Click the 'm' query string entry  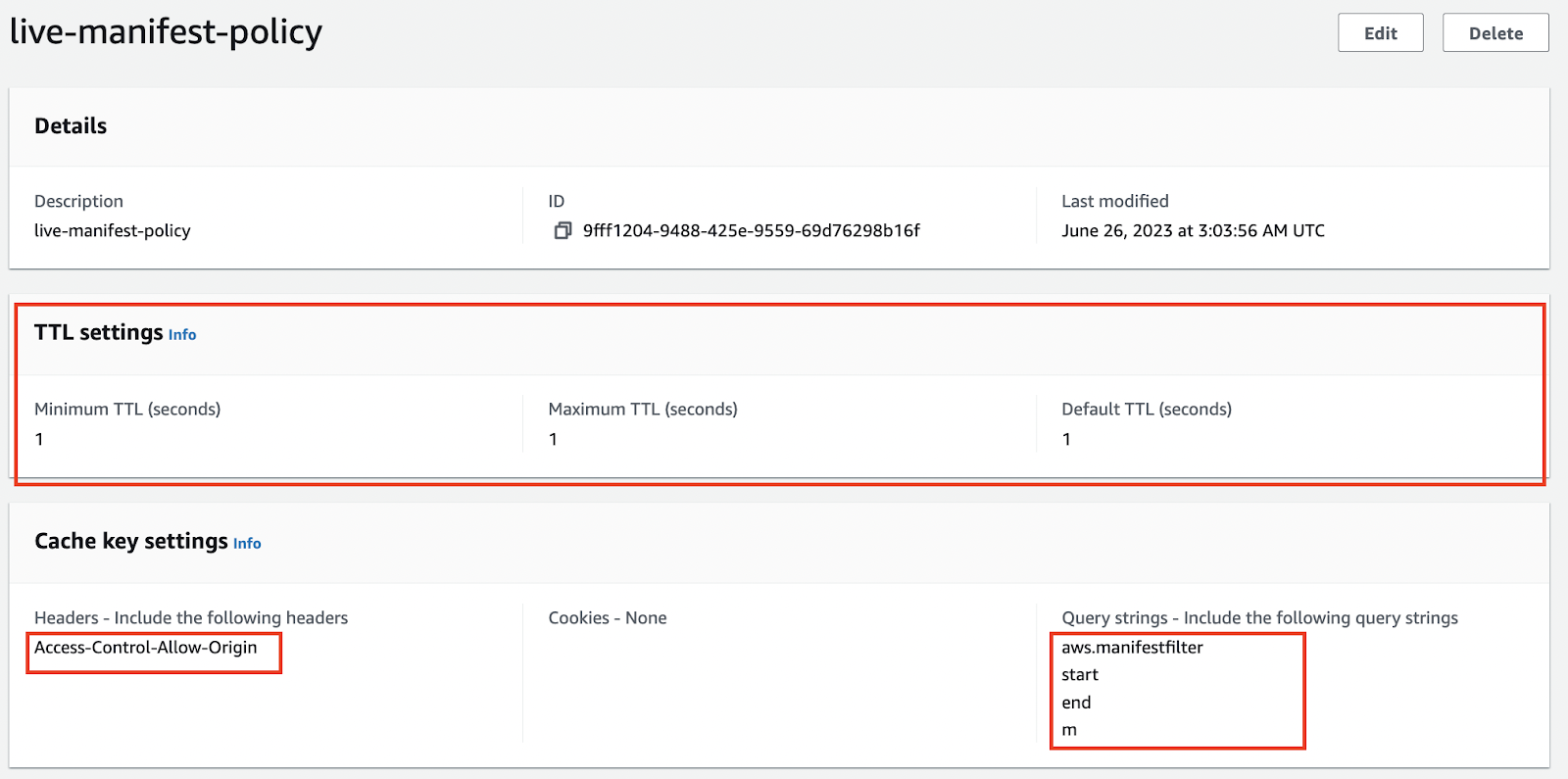[1069, 730]
